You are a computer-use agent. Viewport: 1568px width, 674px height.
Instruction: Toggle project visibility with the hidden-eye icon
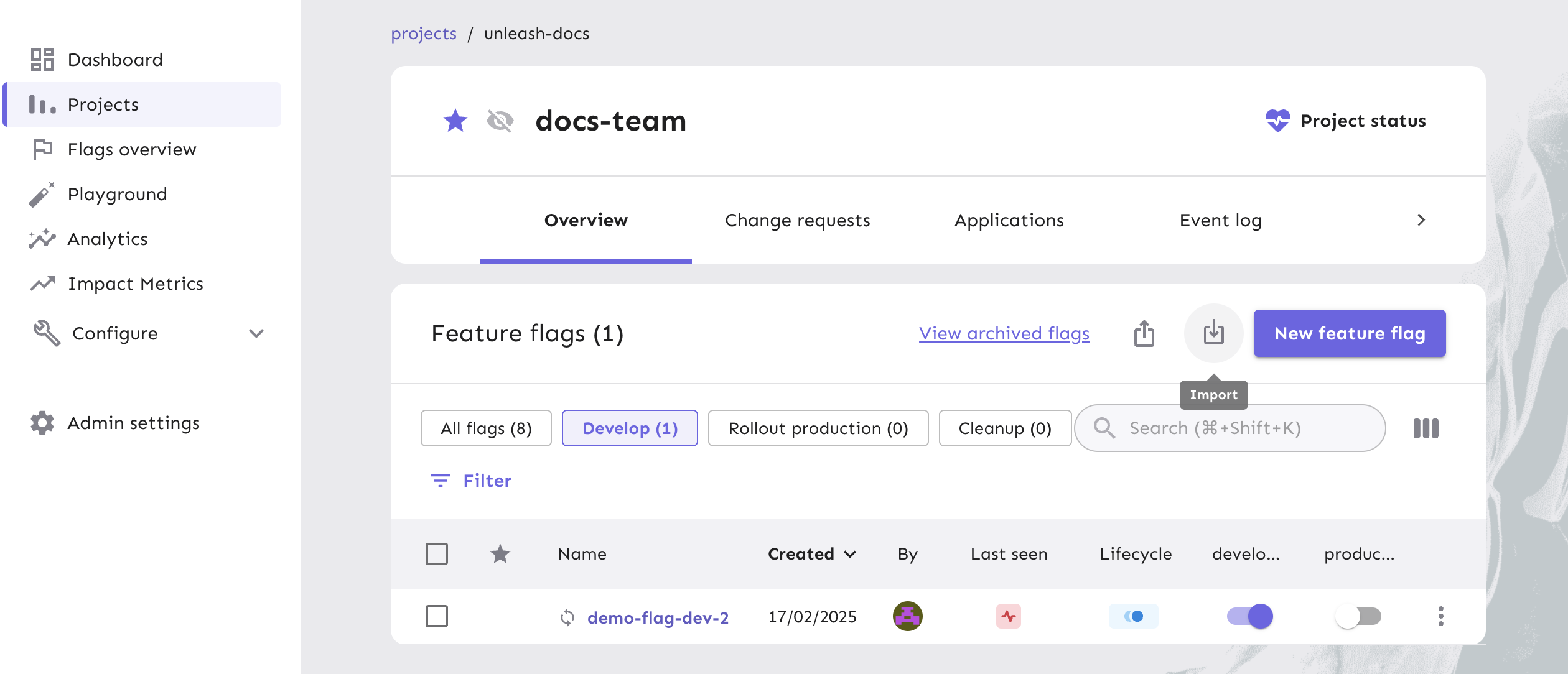tap(498, 121)
